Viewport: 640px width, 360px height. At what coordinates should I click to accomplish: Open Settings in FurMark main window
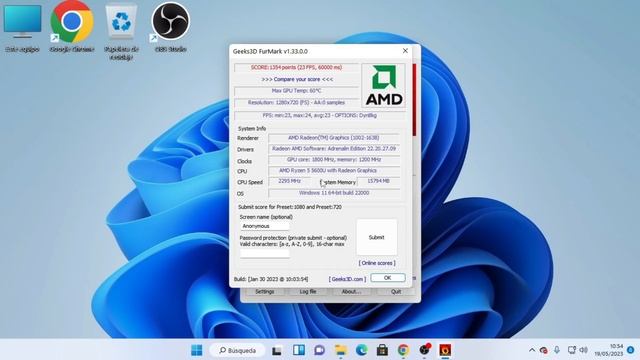point(264,292)
